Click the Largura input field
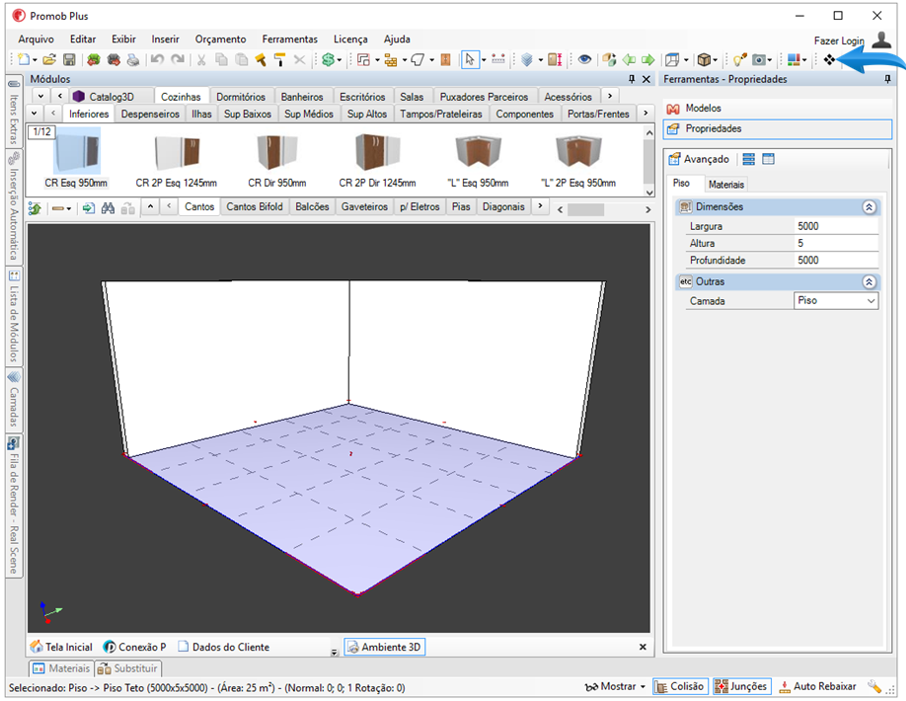The height and width of the screenshot is (701, 906). tap(835, 227)
